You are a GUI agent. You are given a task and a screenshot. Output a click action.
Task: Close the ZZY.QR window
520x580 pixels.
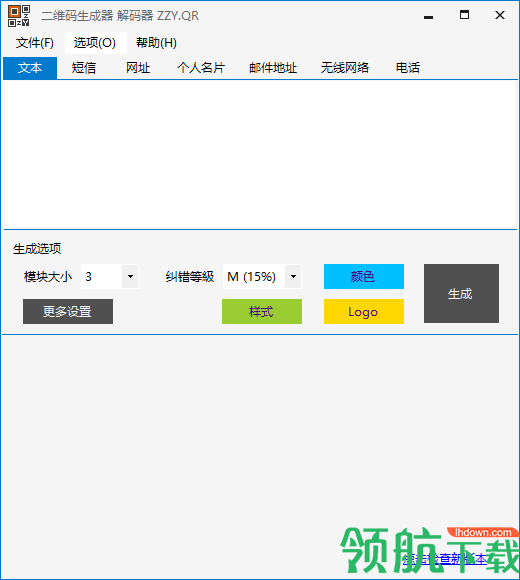[500, 16]
